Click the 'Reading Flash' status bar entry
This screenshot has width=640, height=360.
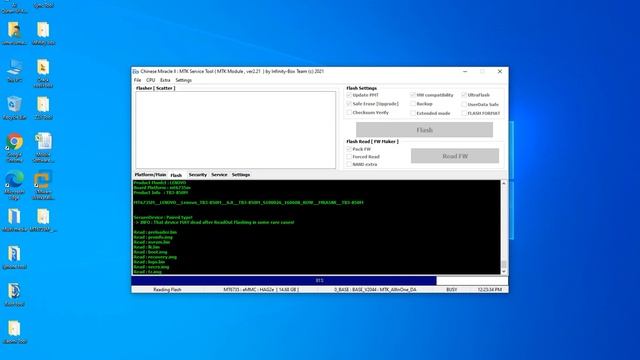167,290
